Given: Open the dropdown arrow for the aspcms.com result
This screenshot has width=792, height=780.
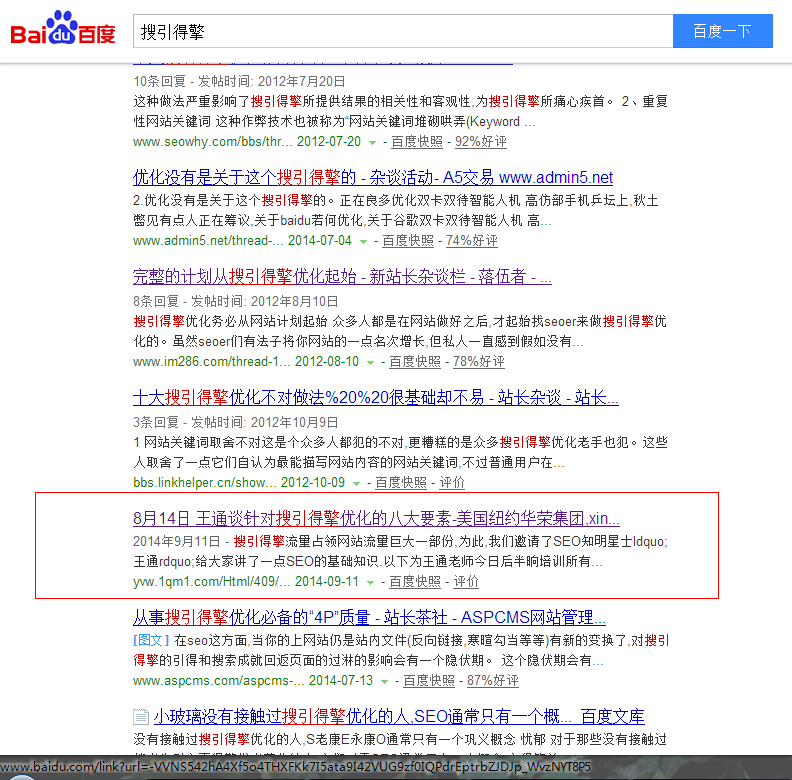Looking at the screenshot, I should coord(384,681).
